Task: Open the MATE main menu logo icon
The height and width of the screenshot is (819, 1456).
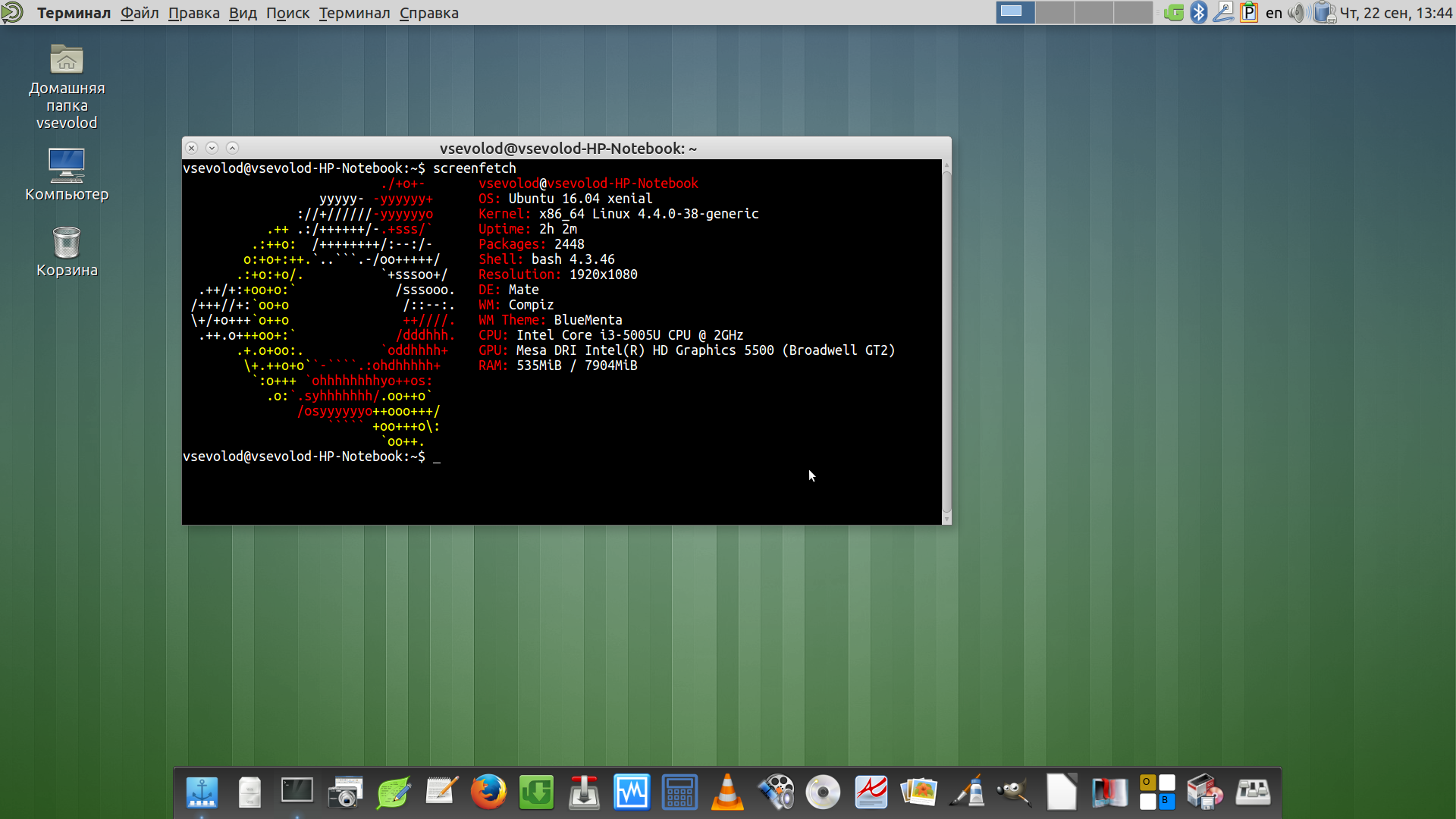Action: click(x=12, y=12)
